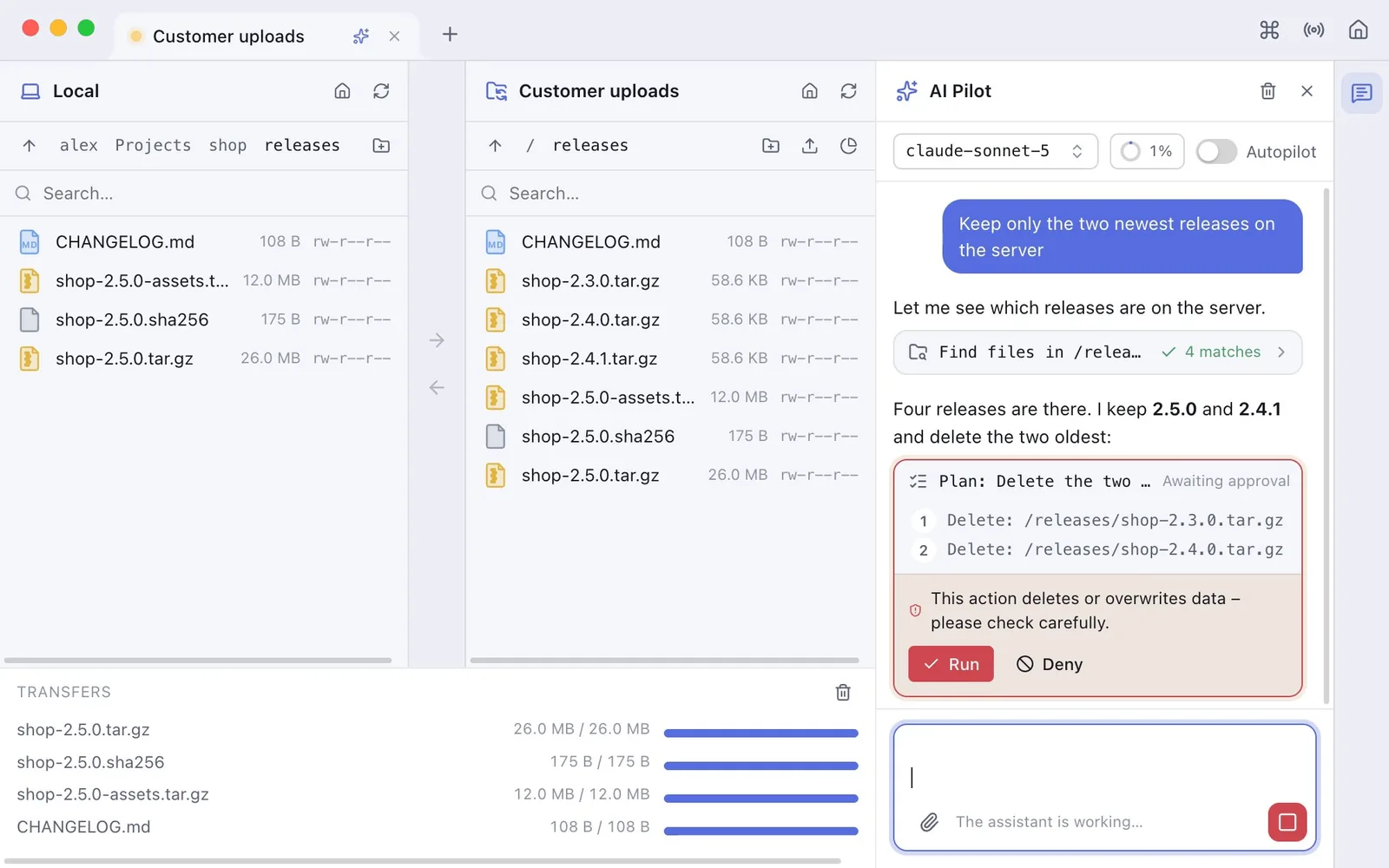
Task: Click the Run button to approve plan
Action: click(x=951, y=664)
